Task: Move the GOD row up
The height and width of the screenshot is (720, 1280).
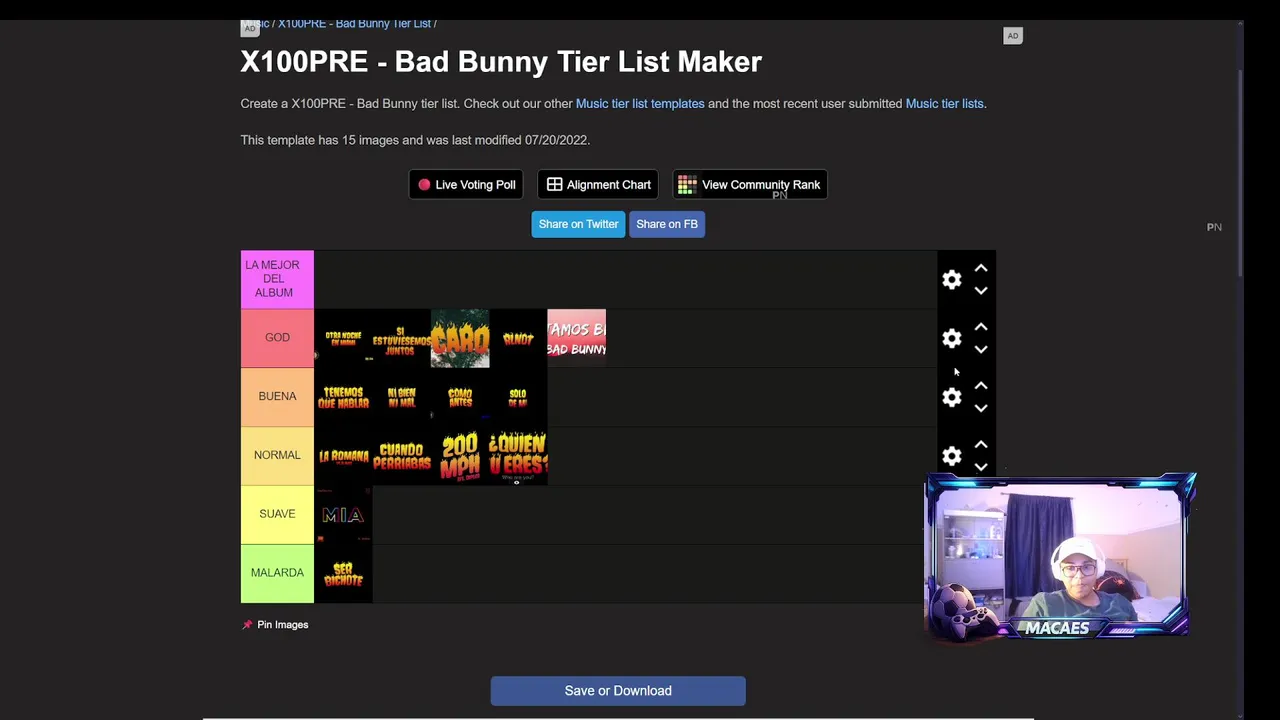Action: pyautogui.click(x=981, y=327)
